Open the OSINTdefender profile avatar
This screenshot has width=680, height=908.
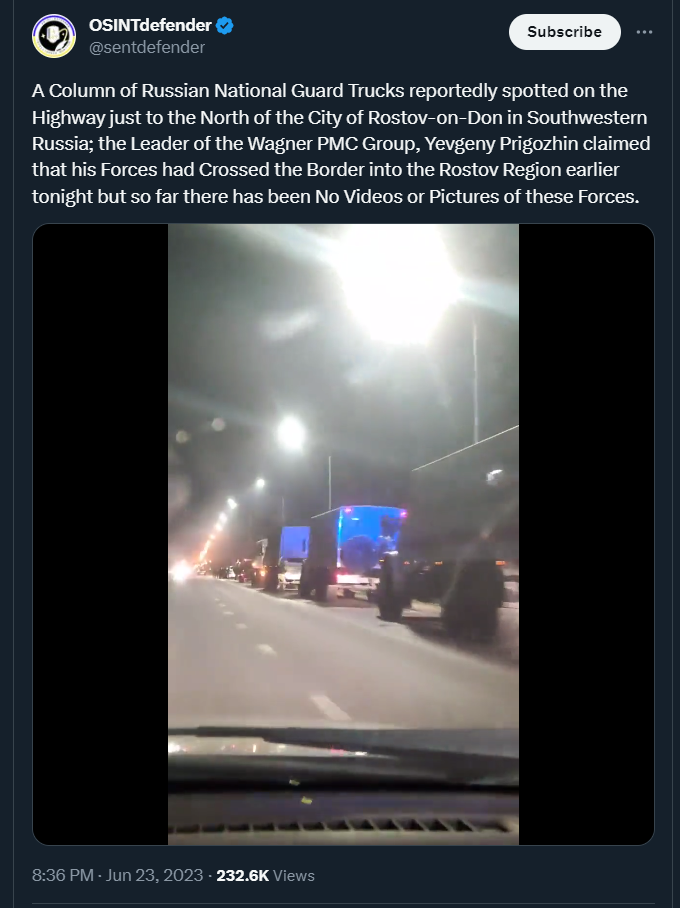click(54, 36)
